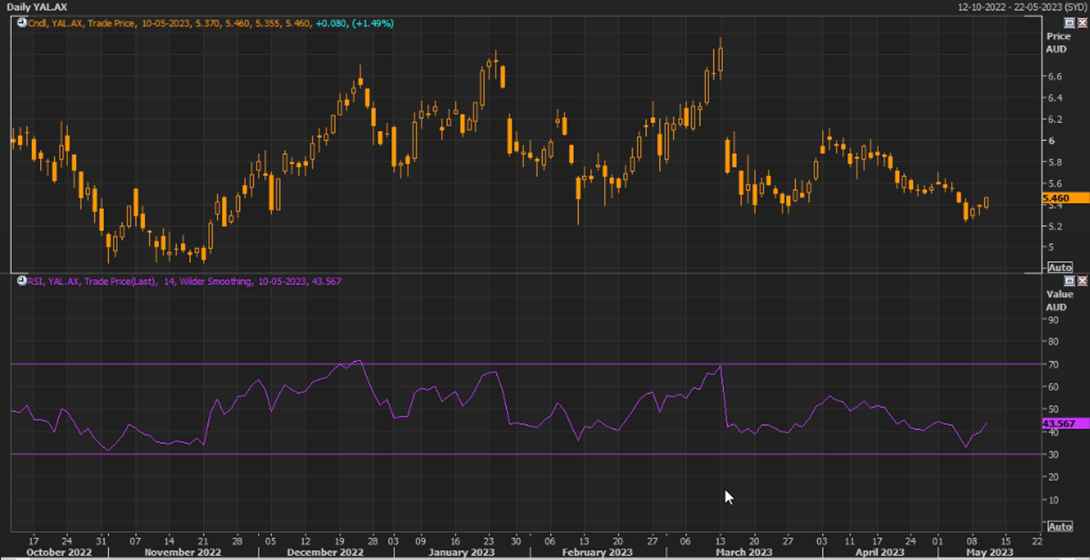Toggle Auto scaling on the price axis
Image resolution: width=1090 pixels, height=560 pixels.
tap(1059, 267)
